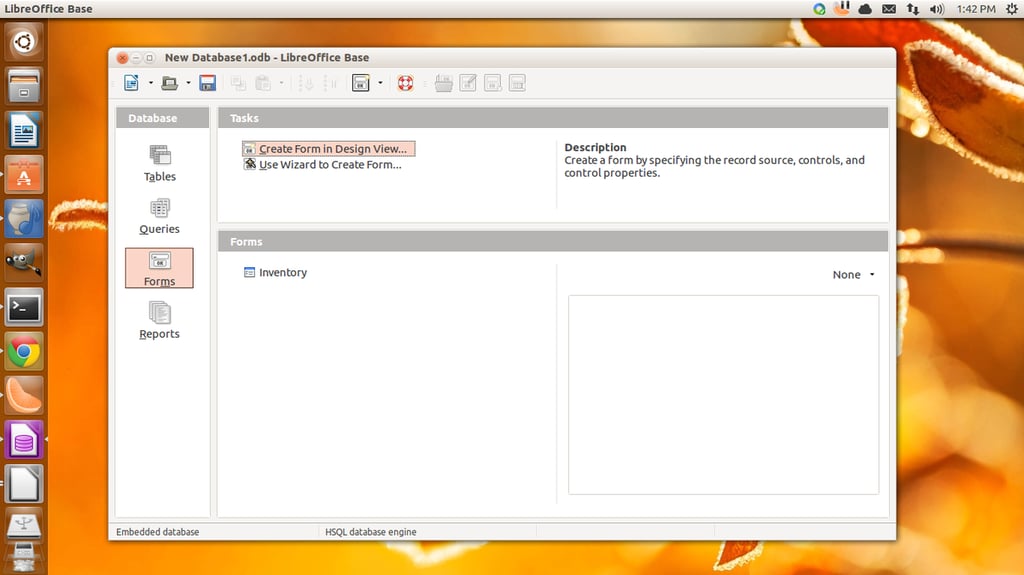The image size is (1024, 575).
Task: Click Create Form in Design View
Action: [x=328, y=149]
